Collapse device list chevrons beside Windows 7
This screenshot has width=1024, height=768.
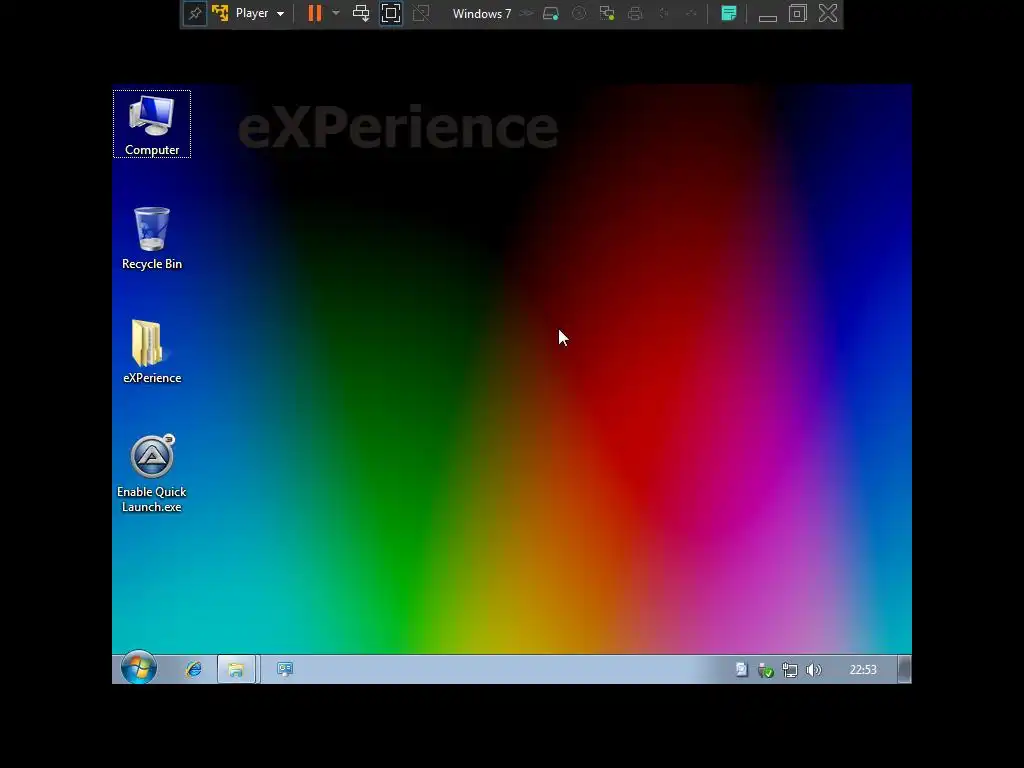526,13
